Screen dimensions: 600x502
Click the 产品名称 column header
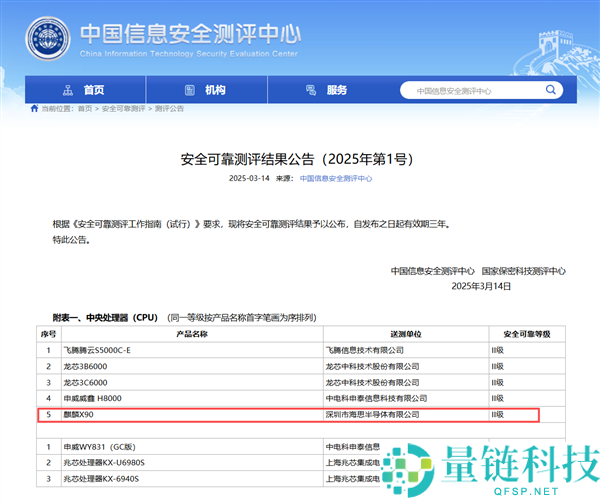pyautogui.click(x=192, y=334)
